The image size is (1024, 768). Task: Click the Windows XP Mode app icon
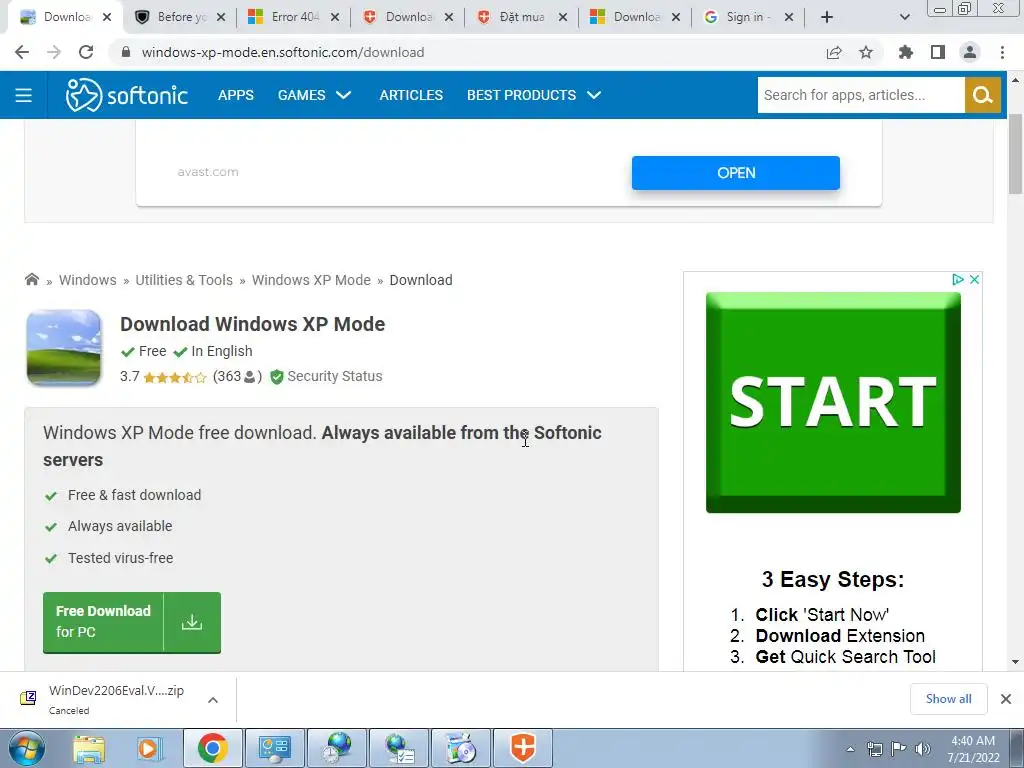click(x=63, y=347)
